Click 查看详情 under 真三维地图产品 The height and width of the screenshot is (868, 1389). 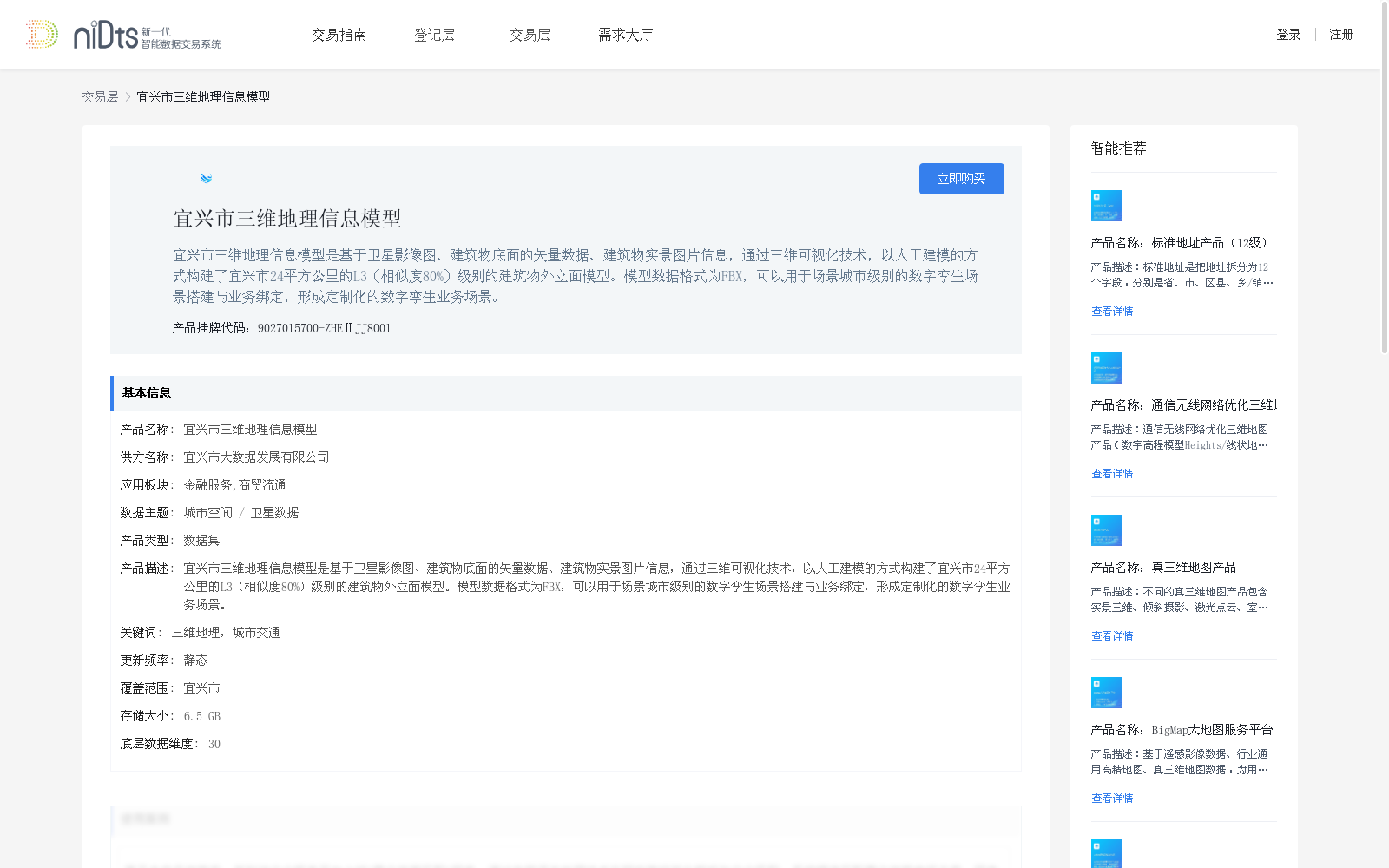pos(1112,636)
